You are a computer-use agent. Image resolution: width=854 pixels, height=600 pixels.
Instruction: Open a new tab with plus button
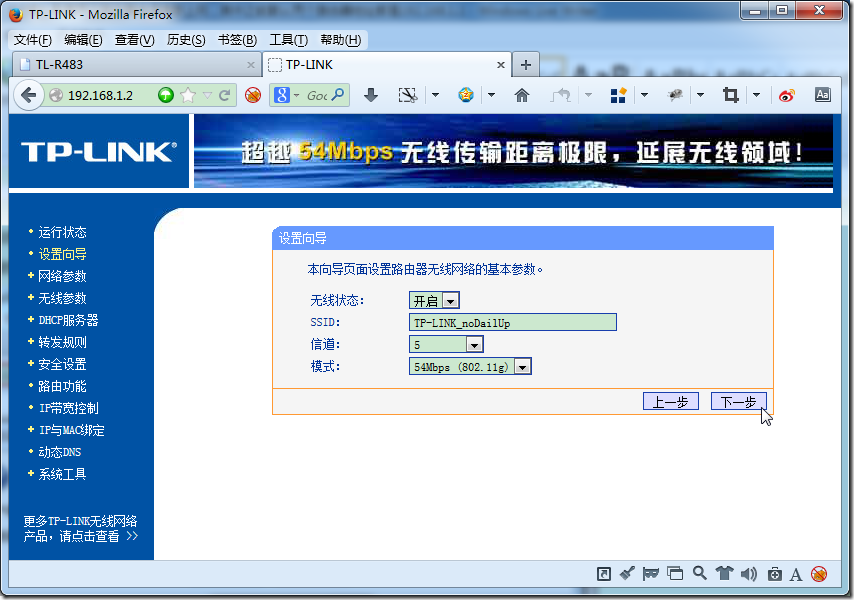tap(526, 65)
